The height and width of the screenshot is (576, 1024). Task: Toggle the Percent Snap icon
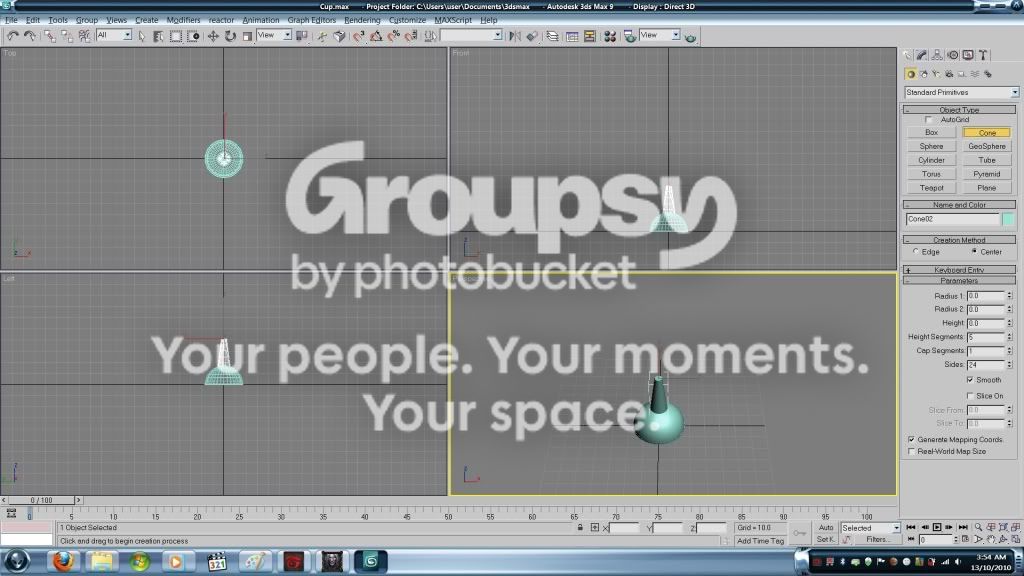tap(394, 37)
